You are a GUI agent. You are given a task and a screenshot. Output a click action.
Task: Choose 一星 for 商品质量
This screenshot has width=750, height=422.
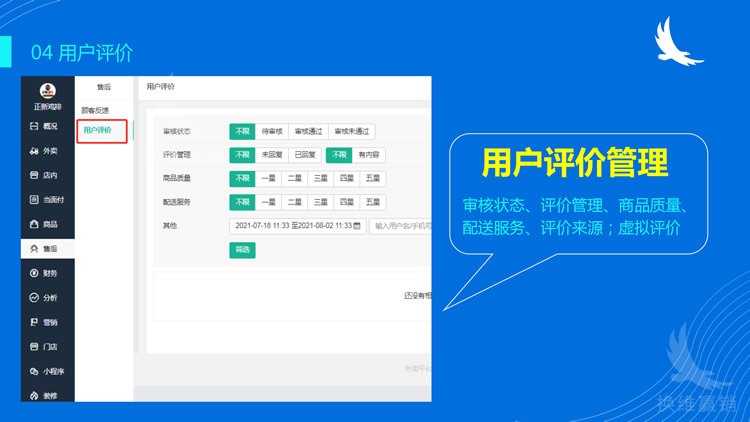click(268, 178)
